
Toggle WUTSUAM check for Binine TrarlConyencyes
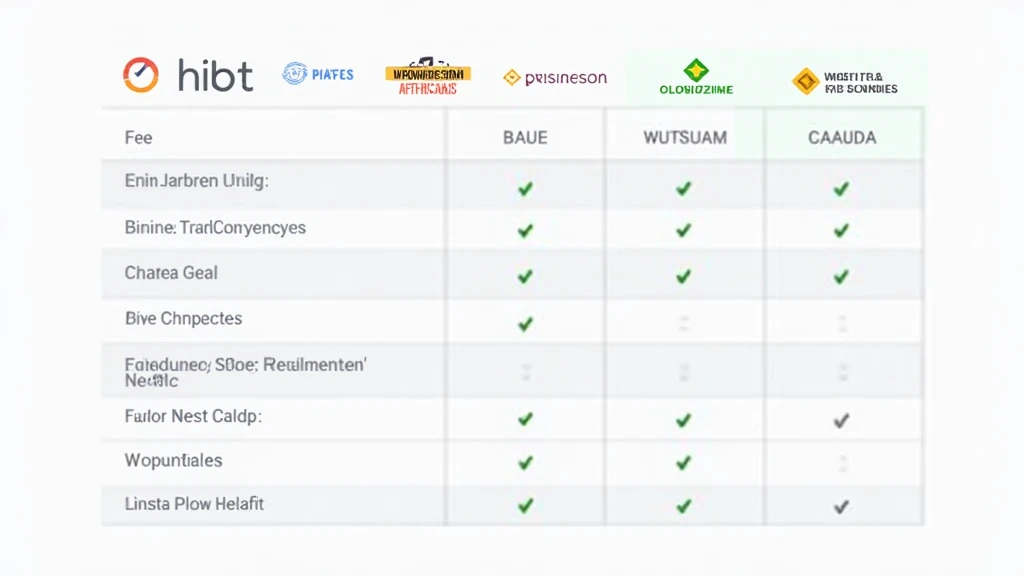point(683,230)
